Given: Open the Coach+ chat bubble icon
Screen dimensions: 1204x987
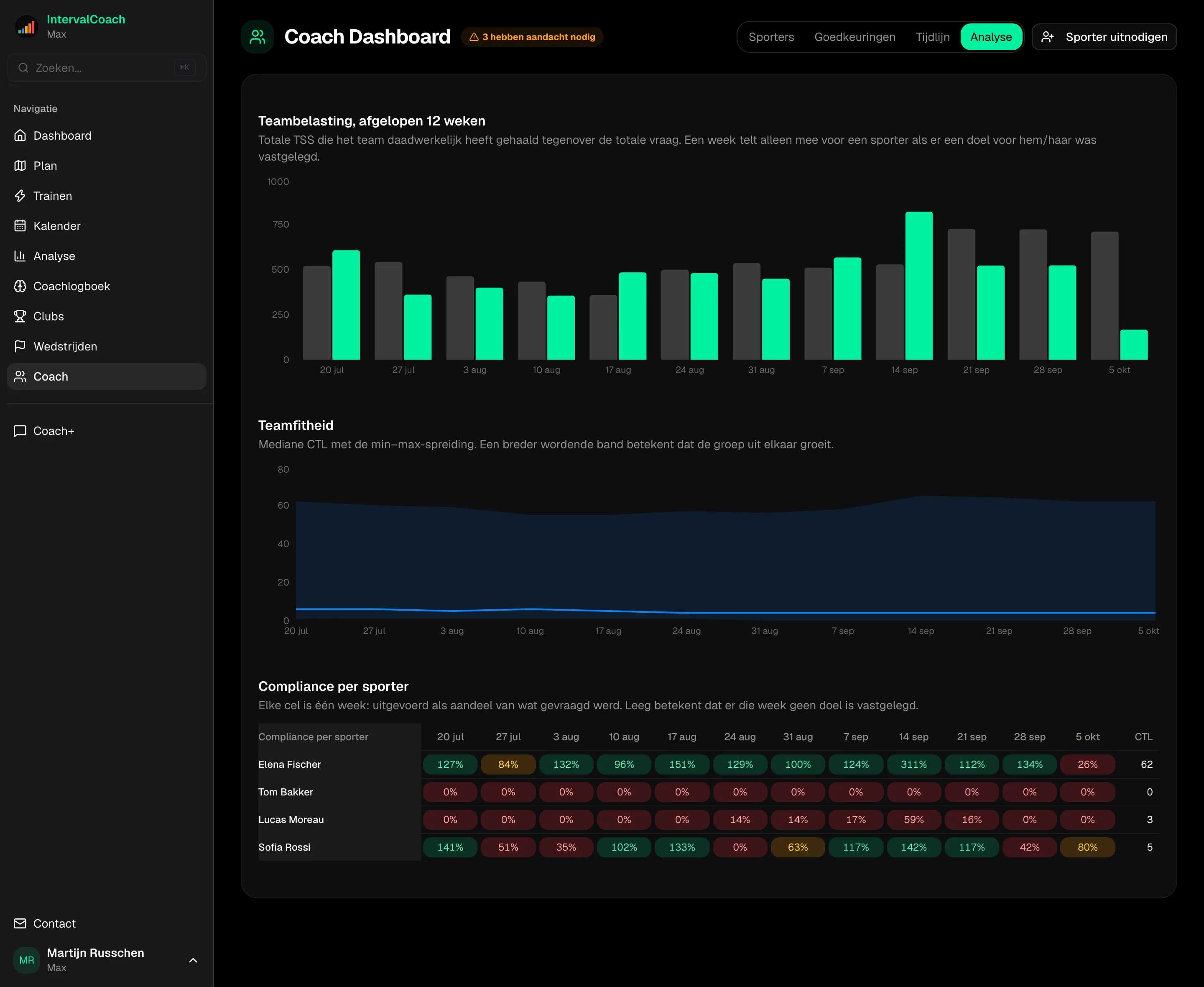Looking at the screenshot, I should click(20, 431).
